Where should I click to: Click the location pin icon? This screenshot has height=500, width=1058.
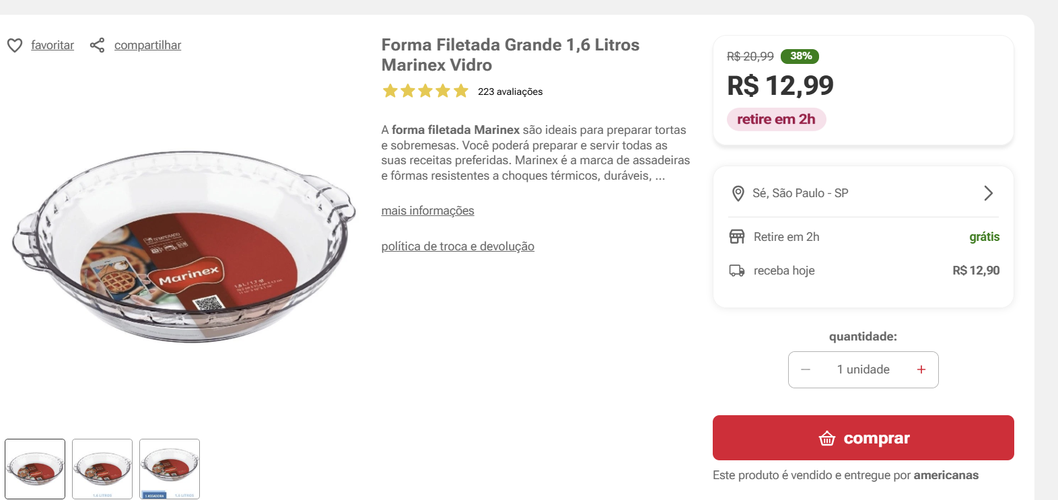[x=738, y=193]
